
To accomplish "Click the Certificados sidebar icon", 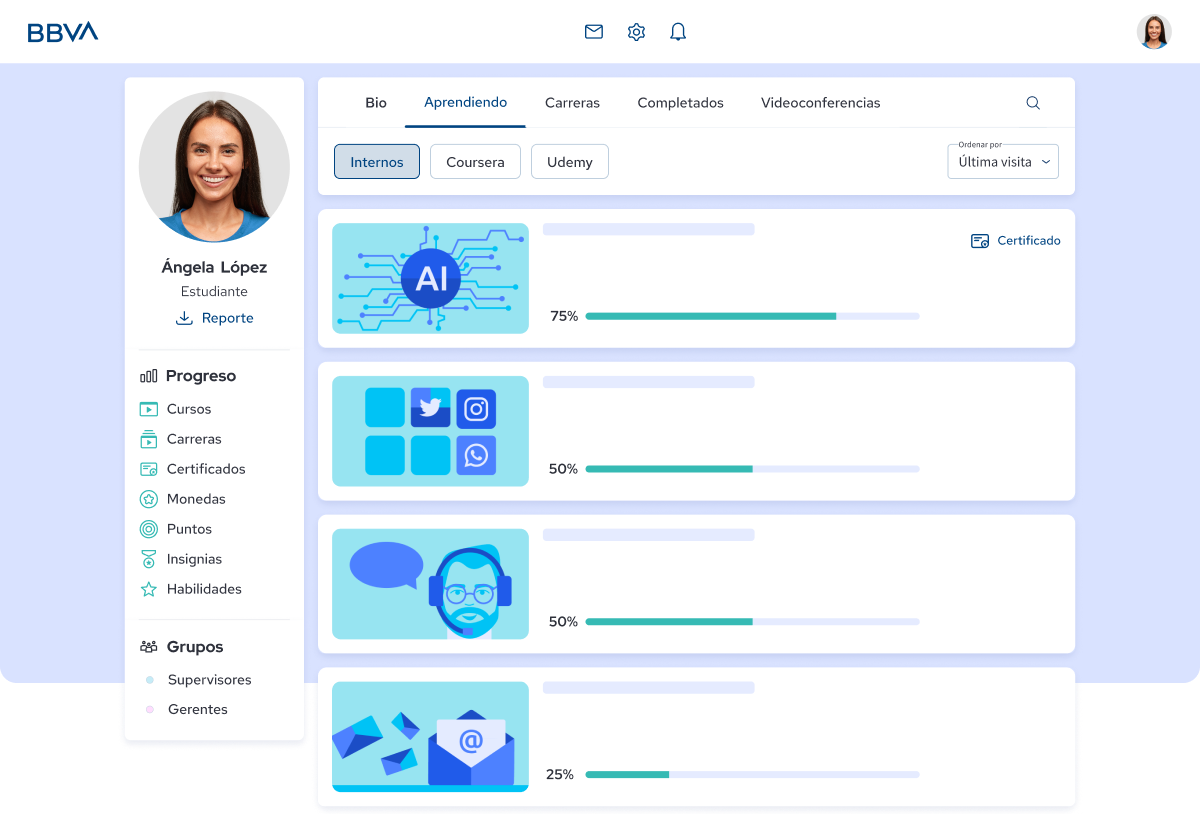I will pyautogui.click(x=149, y=469).
